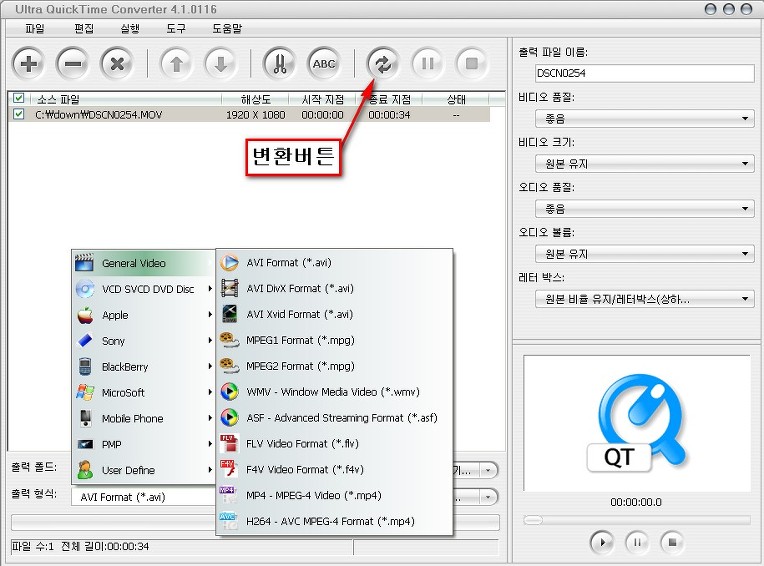The image size is (764, 566).
Task: Select the C:\down\DSCN0254.MOV row
Action: click(249, 115)
